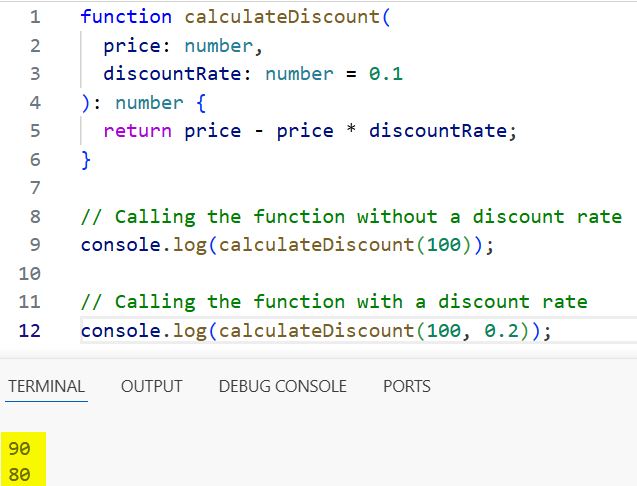Open the DEBUG CONSOLE tab
The height and width of the screenshot is (486, 637).
click(282, 386)
